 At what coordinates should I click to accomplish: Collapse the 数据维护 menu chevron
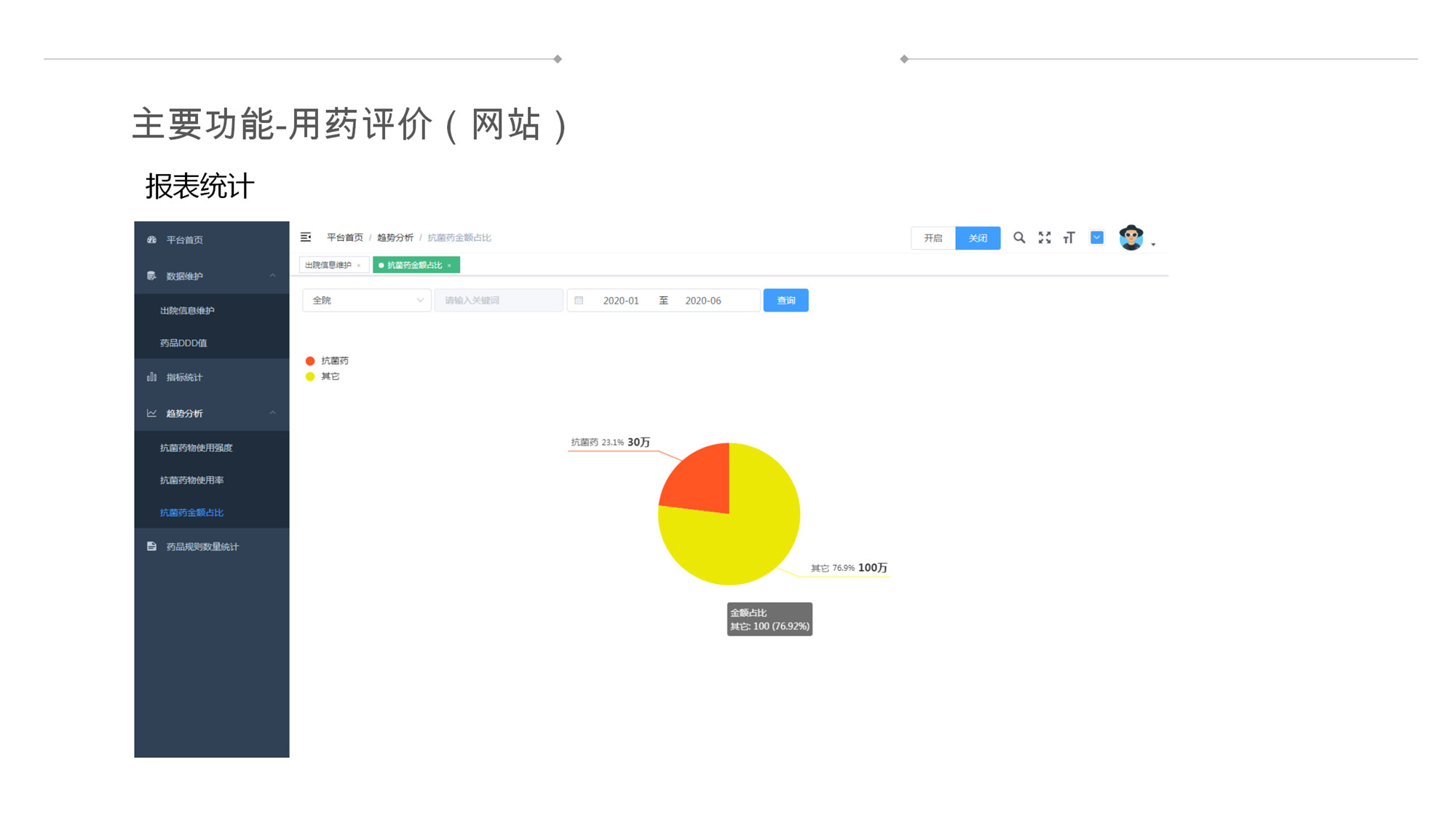point(273,276)
